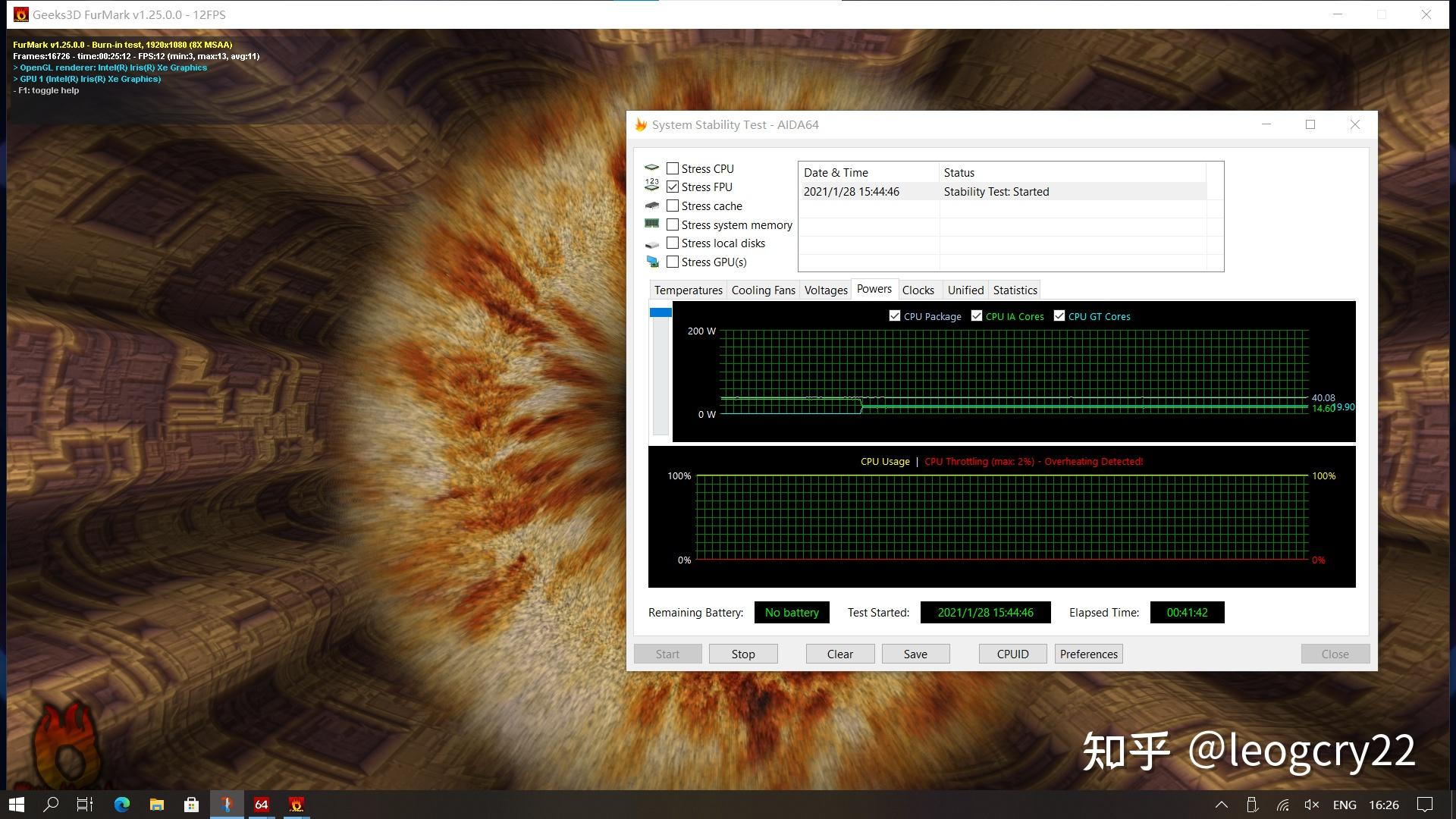Click ENG input language indicator
The image size is (1456, 819).
tap(1345, 805)
